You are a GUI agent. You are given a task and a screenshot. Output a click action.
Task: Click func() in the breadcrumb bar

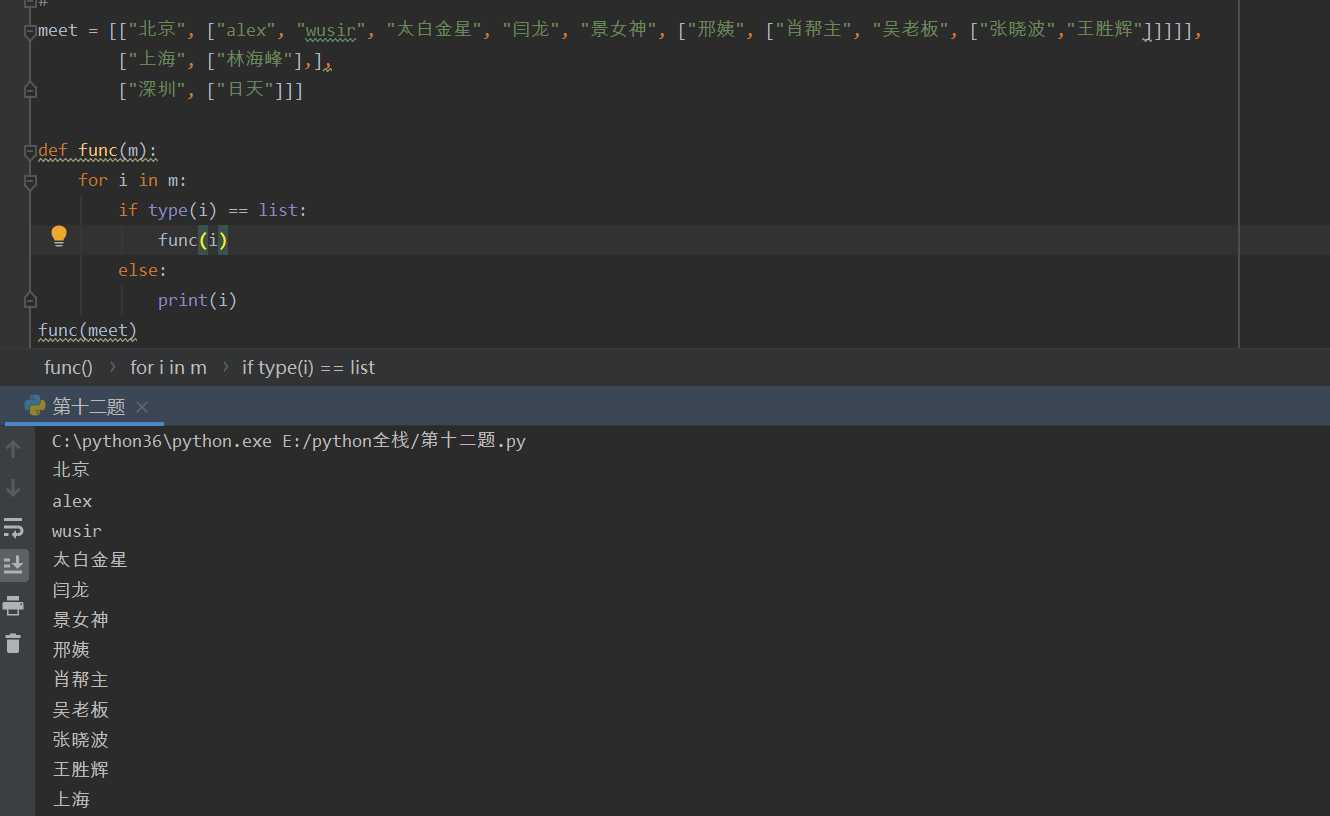tap(68, 368)
